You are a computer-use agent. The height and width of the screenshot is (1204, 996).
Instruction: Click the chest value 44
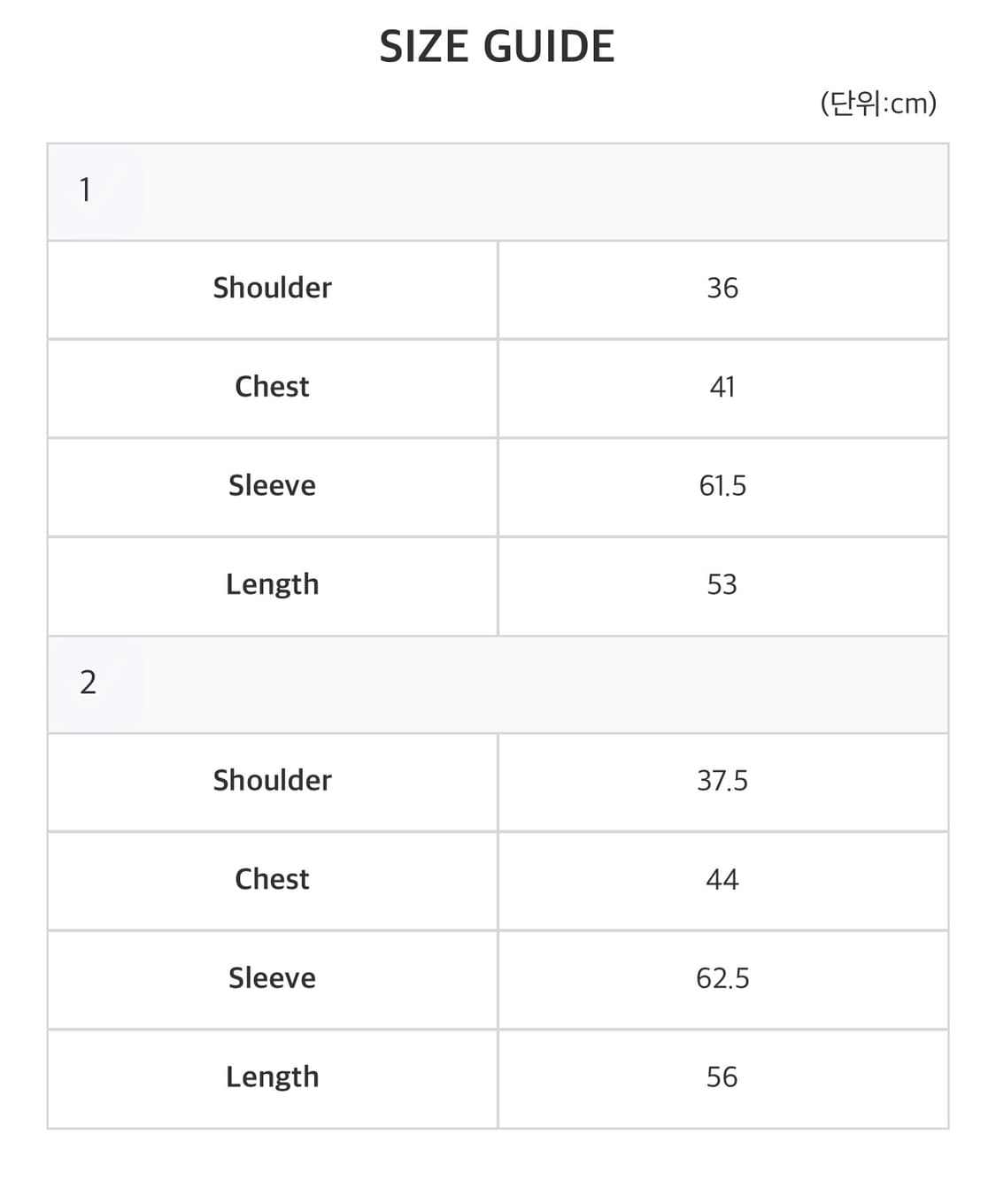pyautogui.click(x=722, y=880)
